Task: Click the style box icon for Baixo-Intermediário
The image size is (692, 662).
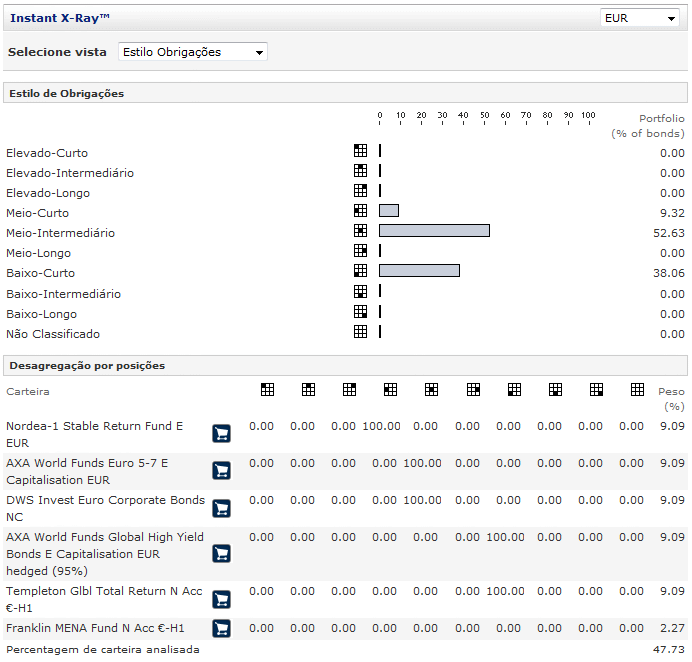Action: [x=360, y=291]
